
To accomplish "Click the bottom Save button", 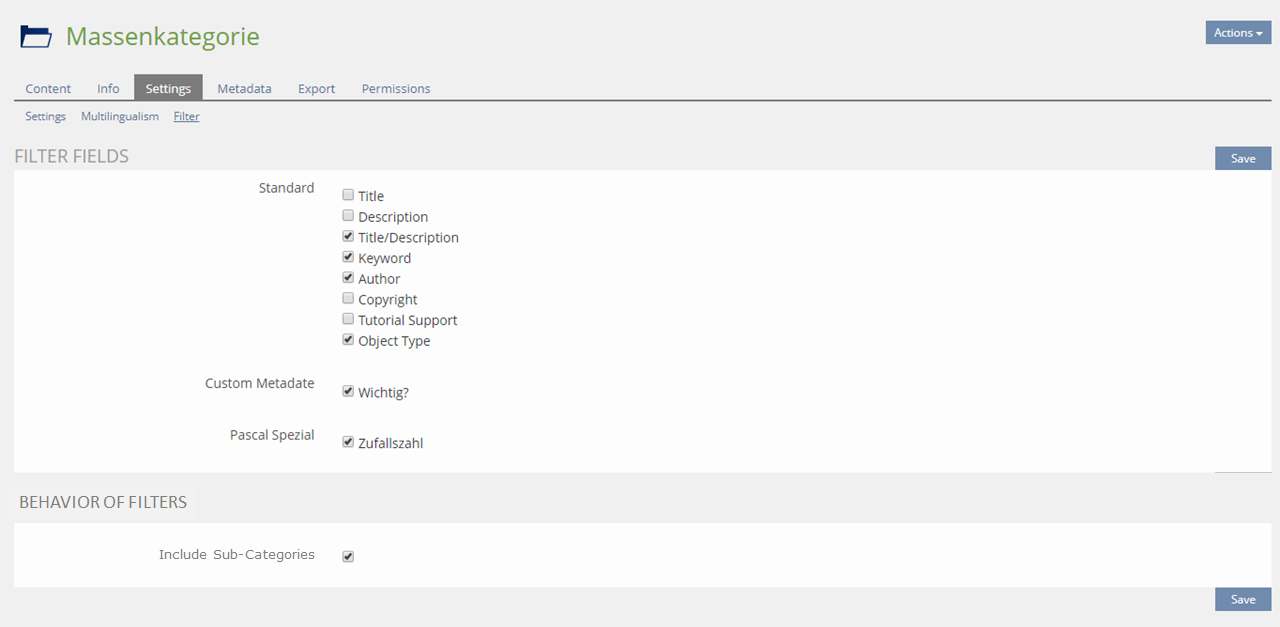I will pos(1243,599).
